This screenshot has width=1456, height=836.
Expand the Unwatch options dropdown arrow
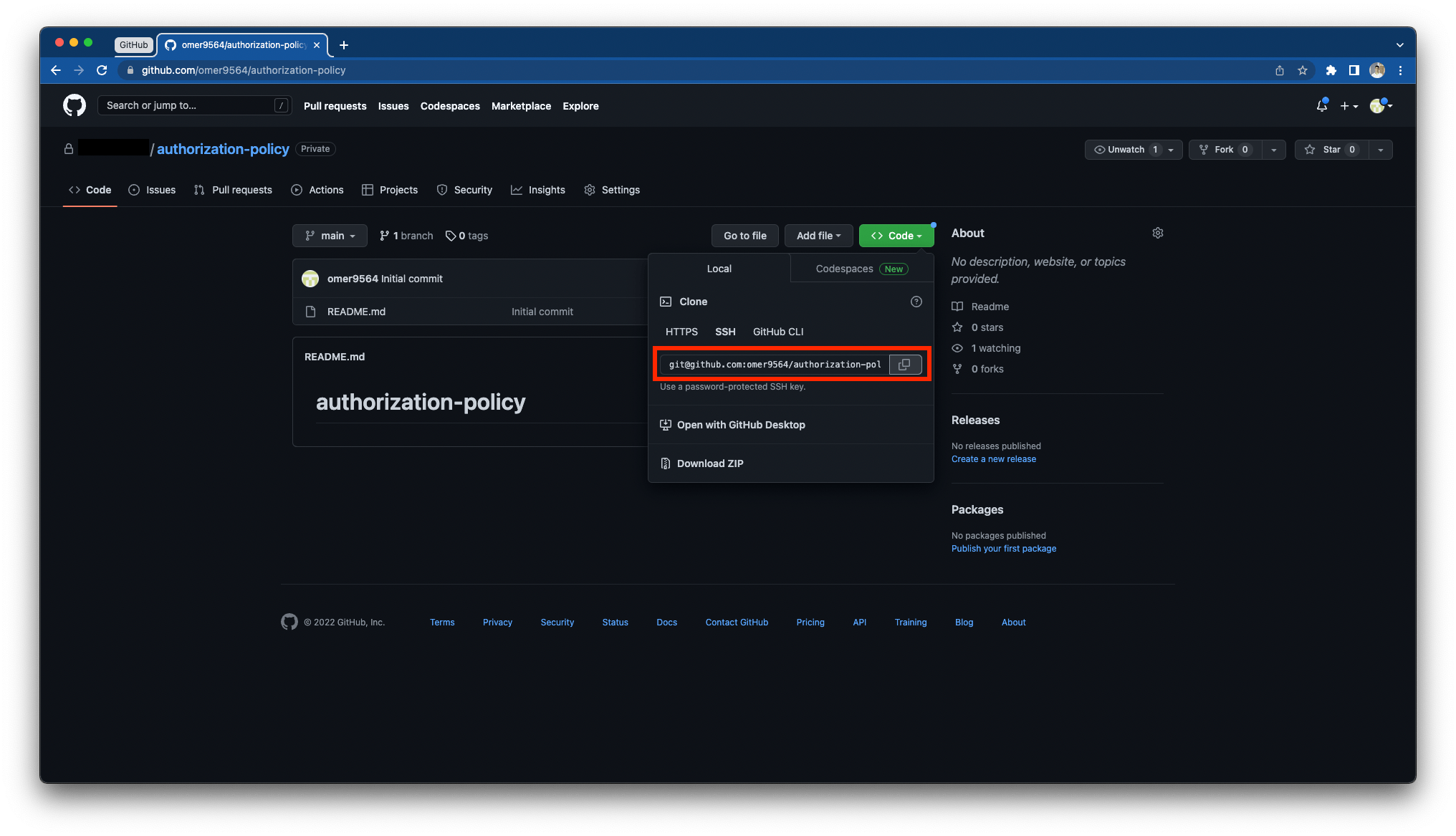tap(1171, 150)
